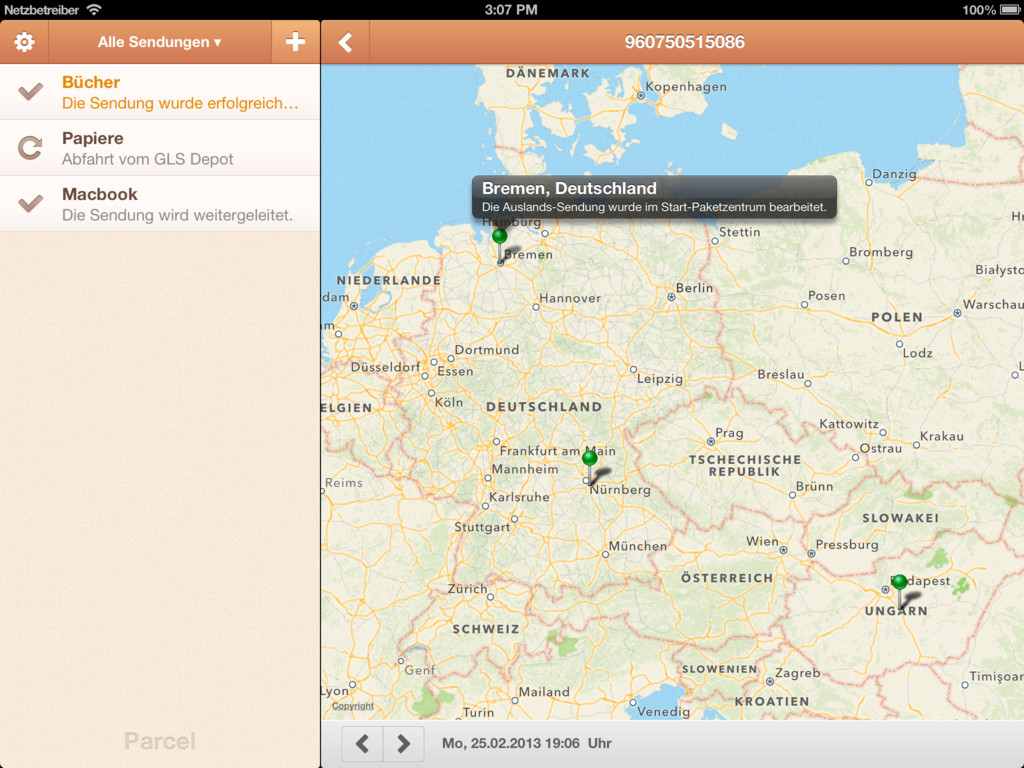Tap the event date Mo, 25.02.2013 19:06
Viewport: 1024px width, 768px height.
tap(526, 744)
